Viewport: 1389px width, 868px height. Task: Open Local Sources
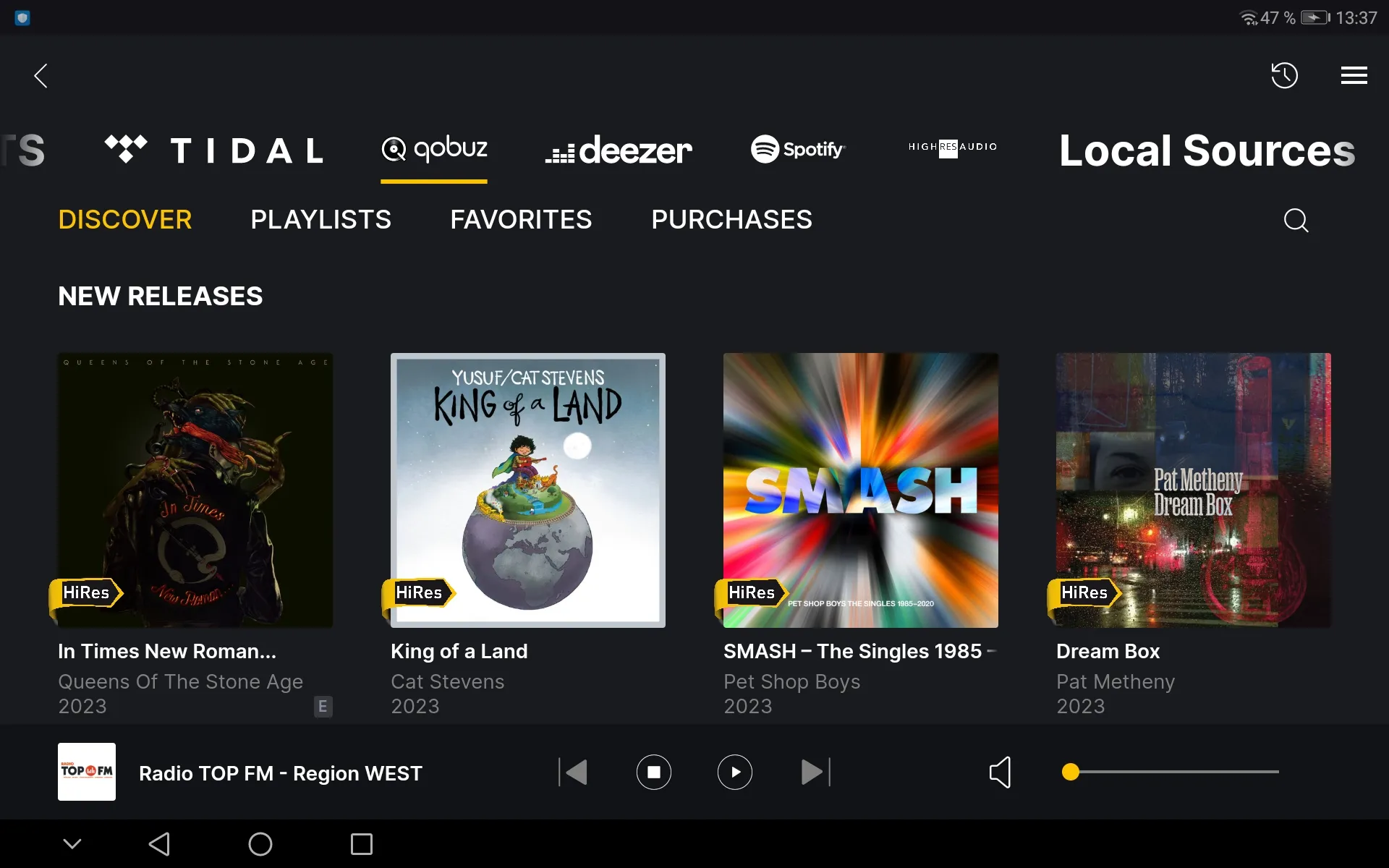[x=1207, y=150]
